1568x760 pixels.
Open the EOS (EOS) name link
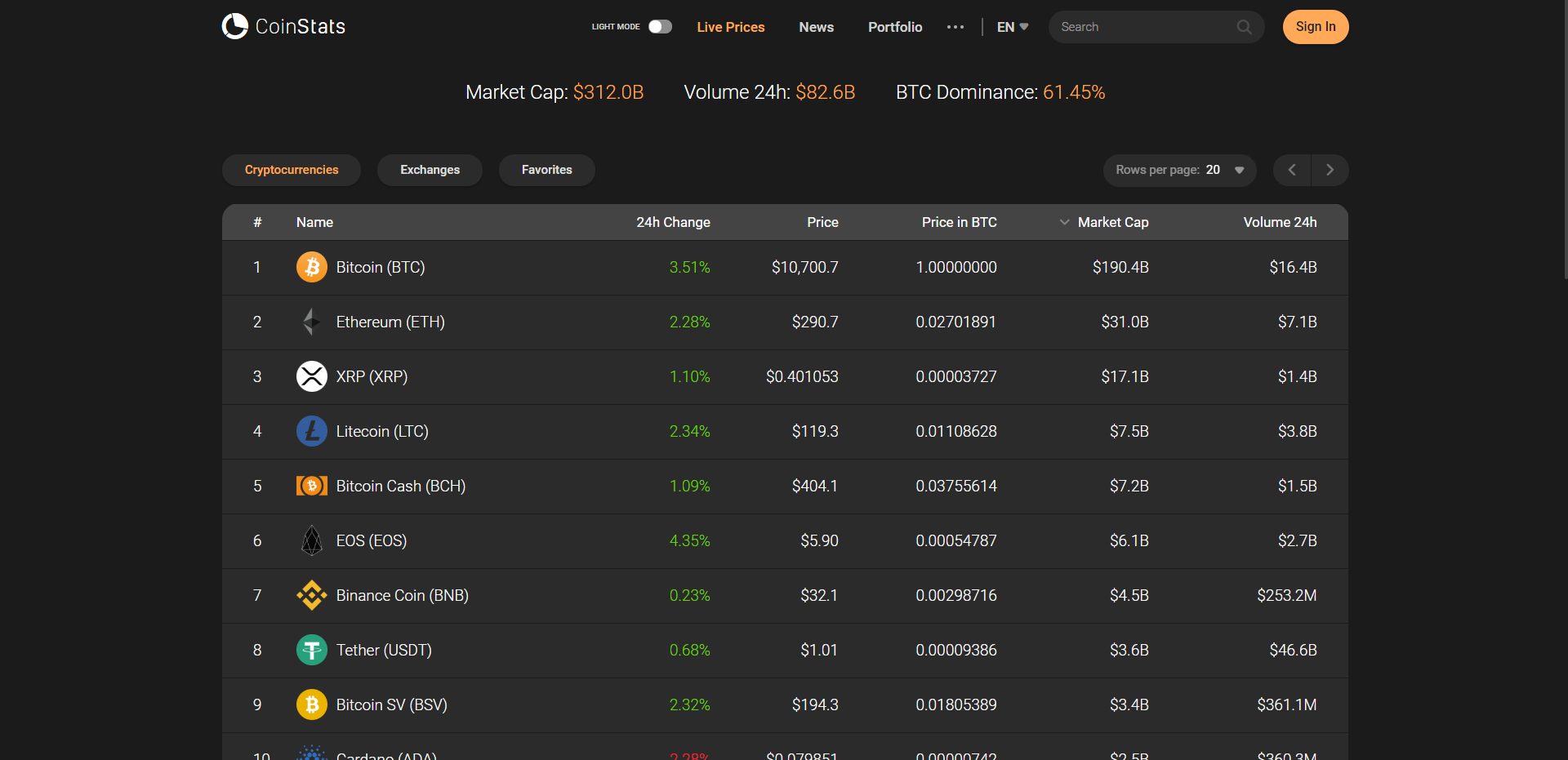coord(372,540)
